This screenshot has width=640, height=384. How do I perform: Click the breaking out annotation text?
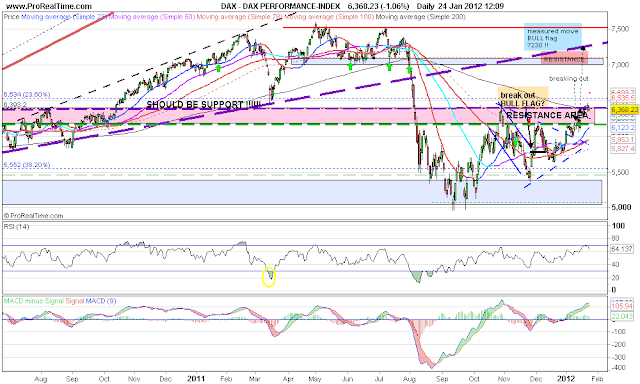point(569,78)
